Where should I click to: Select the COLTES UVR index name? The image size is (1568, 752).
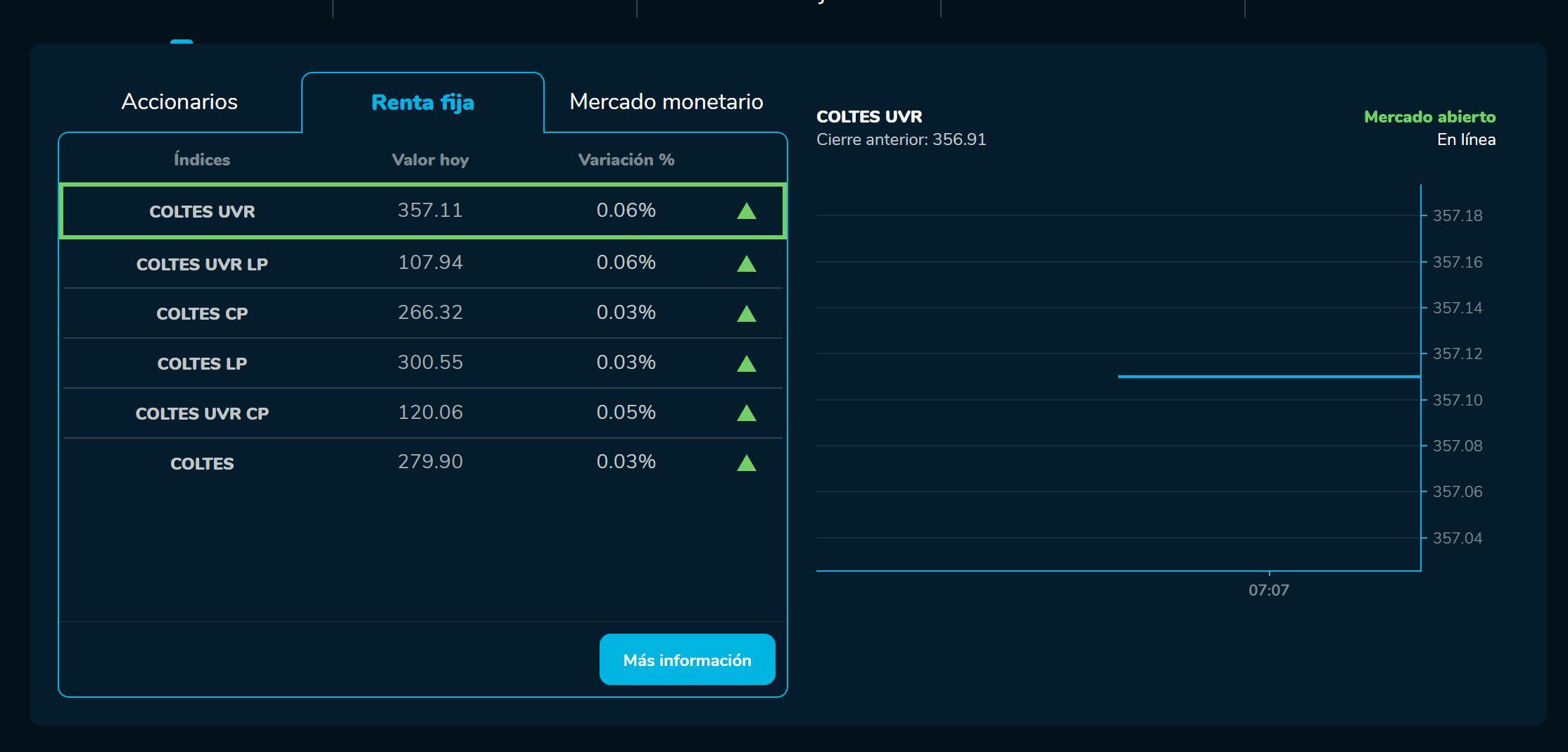(202, 212)
